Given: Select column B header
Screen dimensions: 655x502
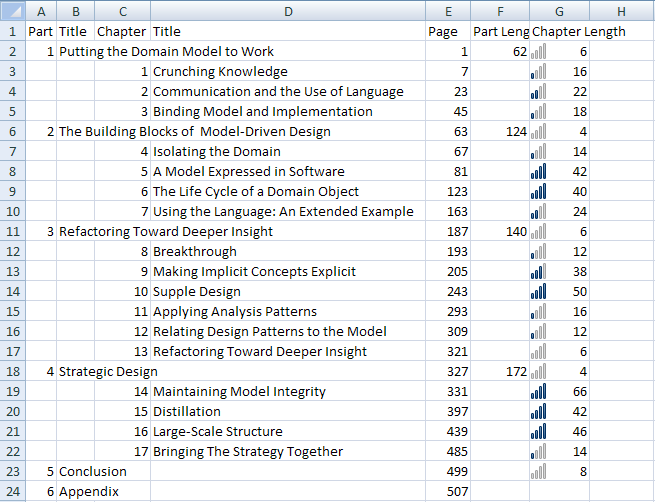Looking at the screenshot, I should 76,11.
